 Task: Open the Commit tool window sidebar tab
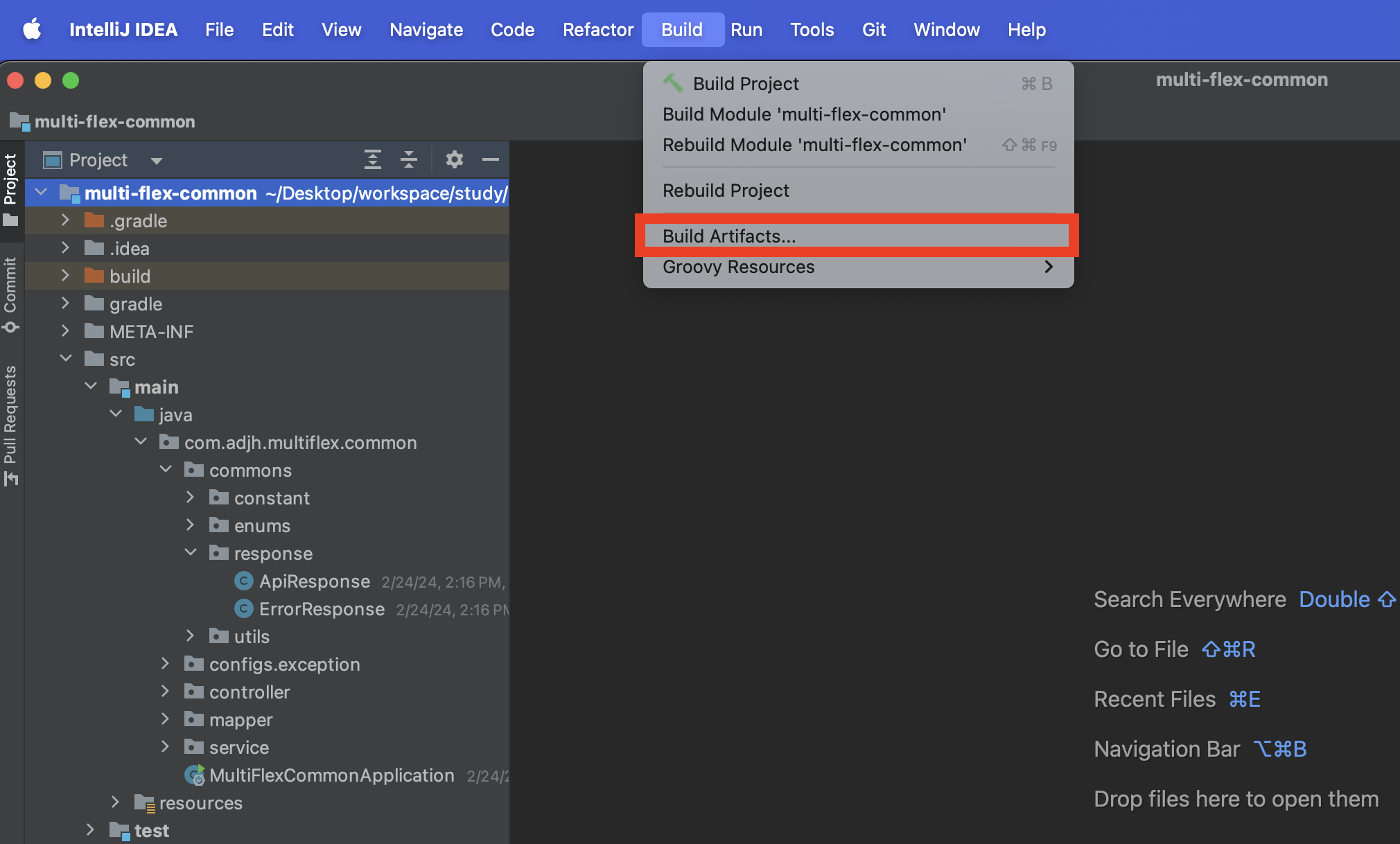10,294
